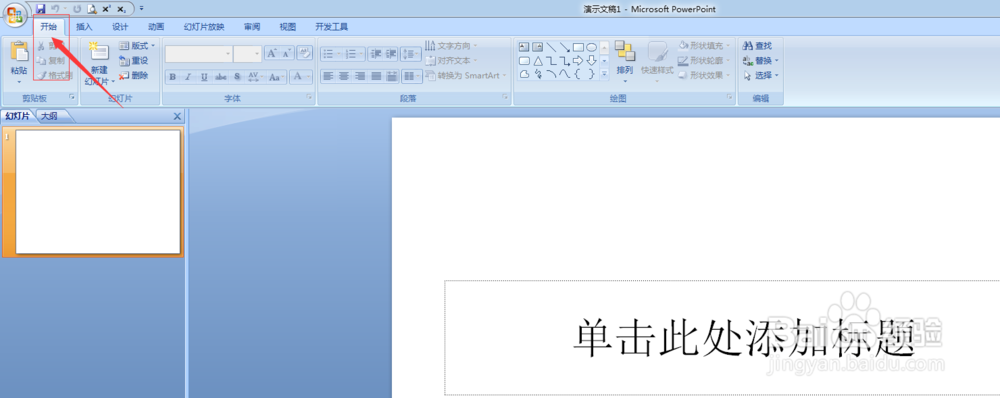Save the presentation via quick access toolbar
The image size is (1000, 398).
(x=41, y=8)
